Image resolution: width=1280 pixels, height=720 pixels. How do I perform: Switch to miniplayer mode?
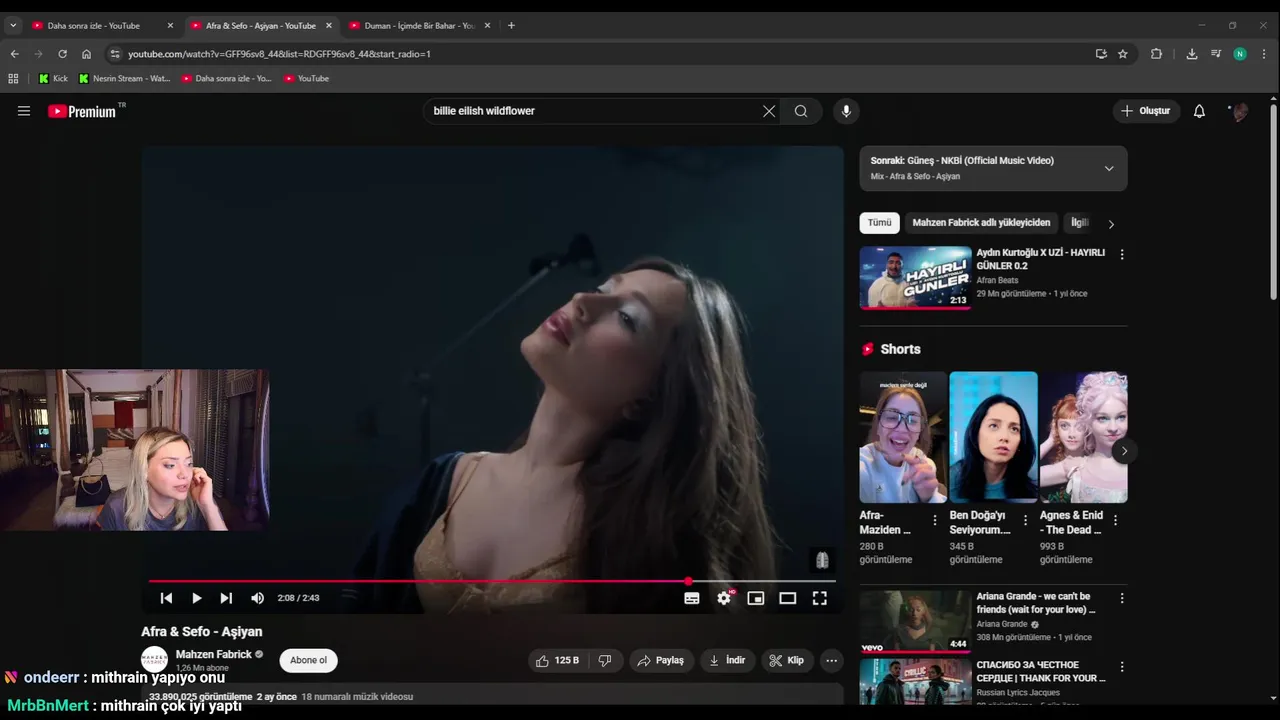pos(756,598)
